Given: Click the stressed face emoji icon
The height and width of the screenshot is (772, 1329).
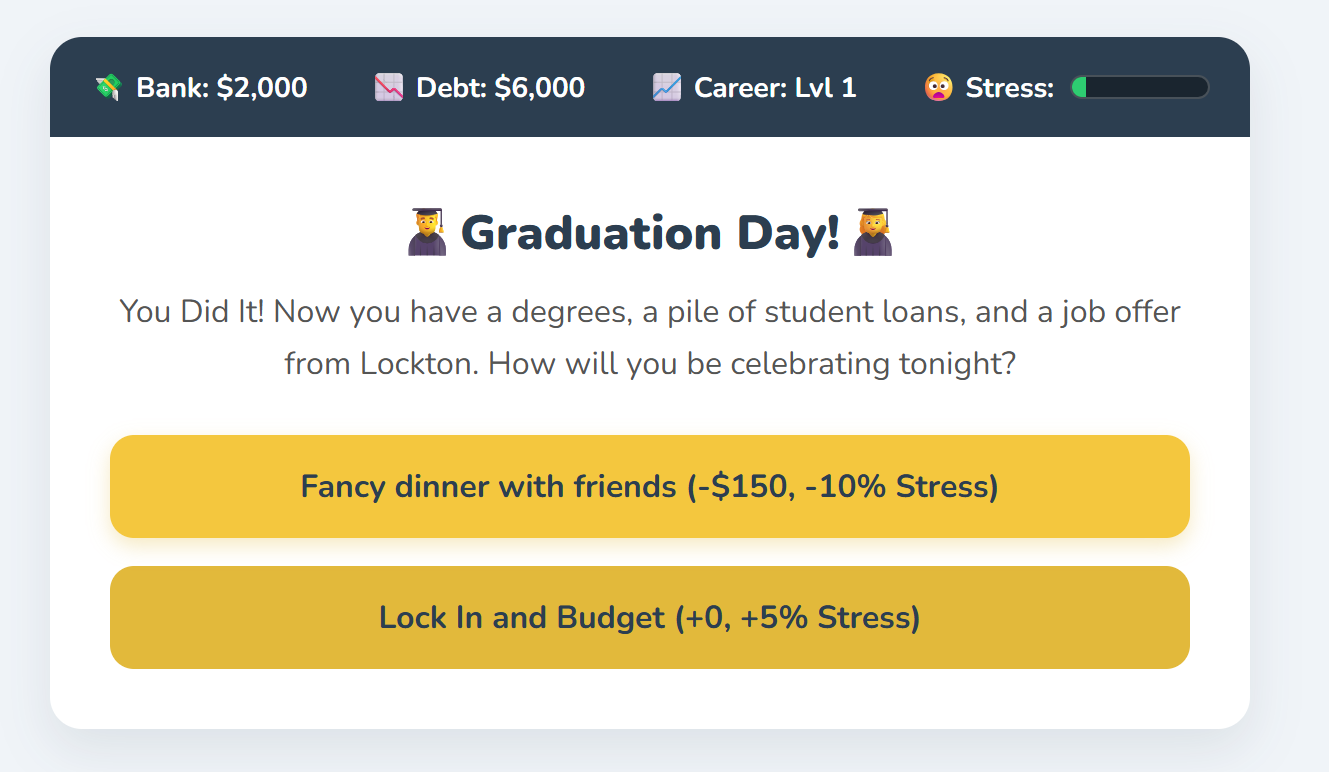Looking at the screenshot, I should click(x=938, y=88).
